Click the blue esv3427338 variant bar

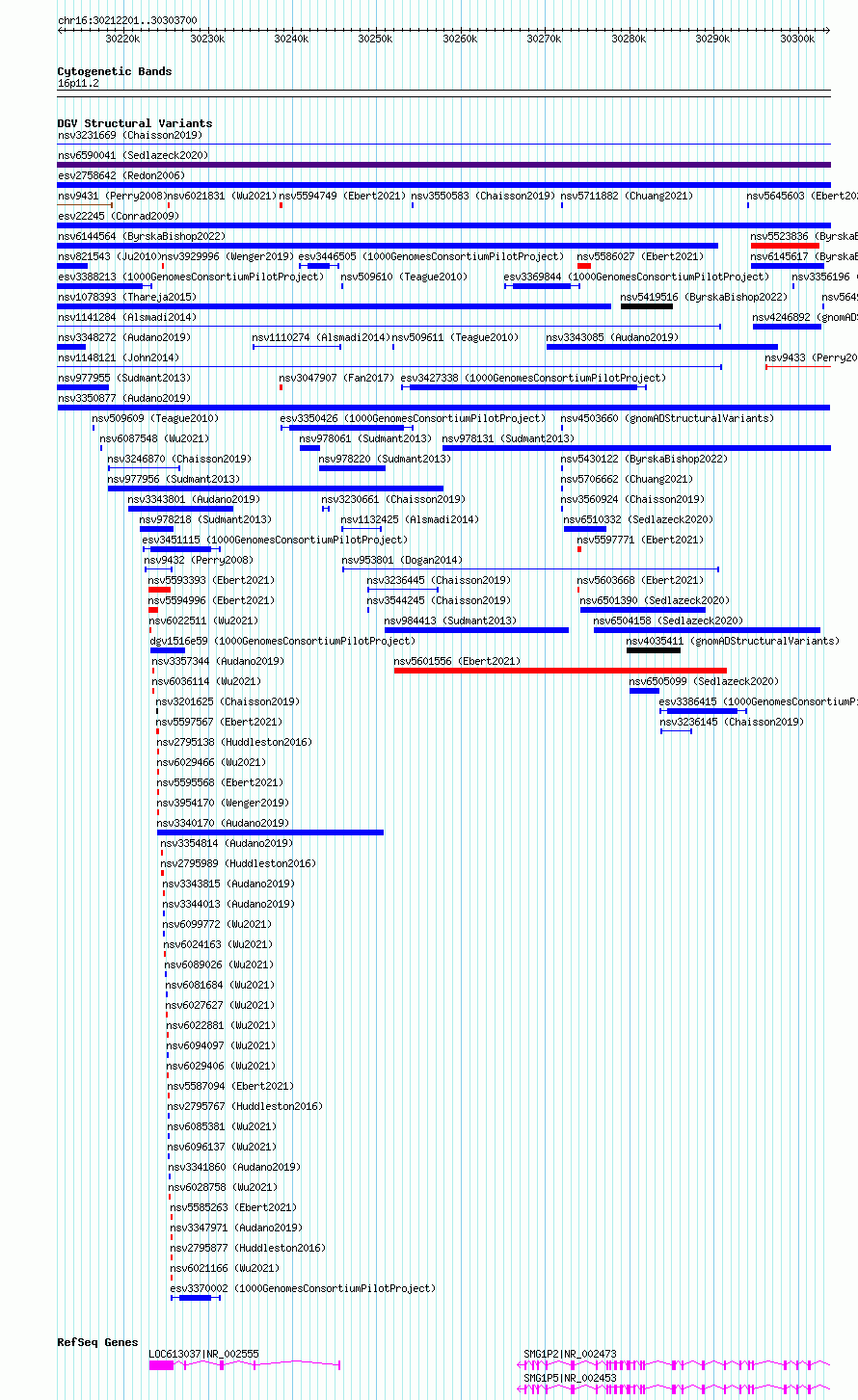pos(523,387)
